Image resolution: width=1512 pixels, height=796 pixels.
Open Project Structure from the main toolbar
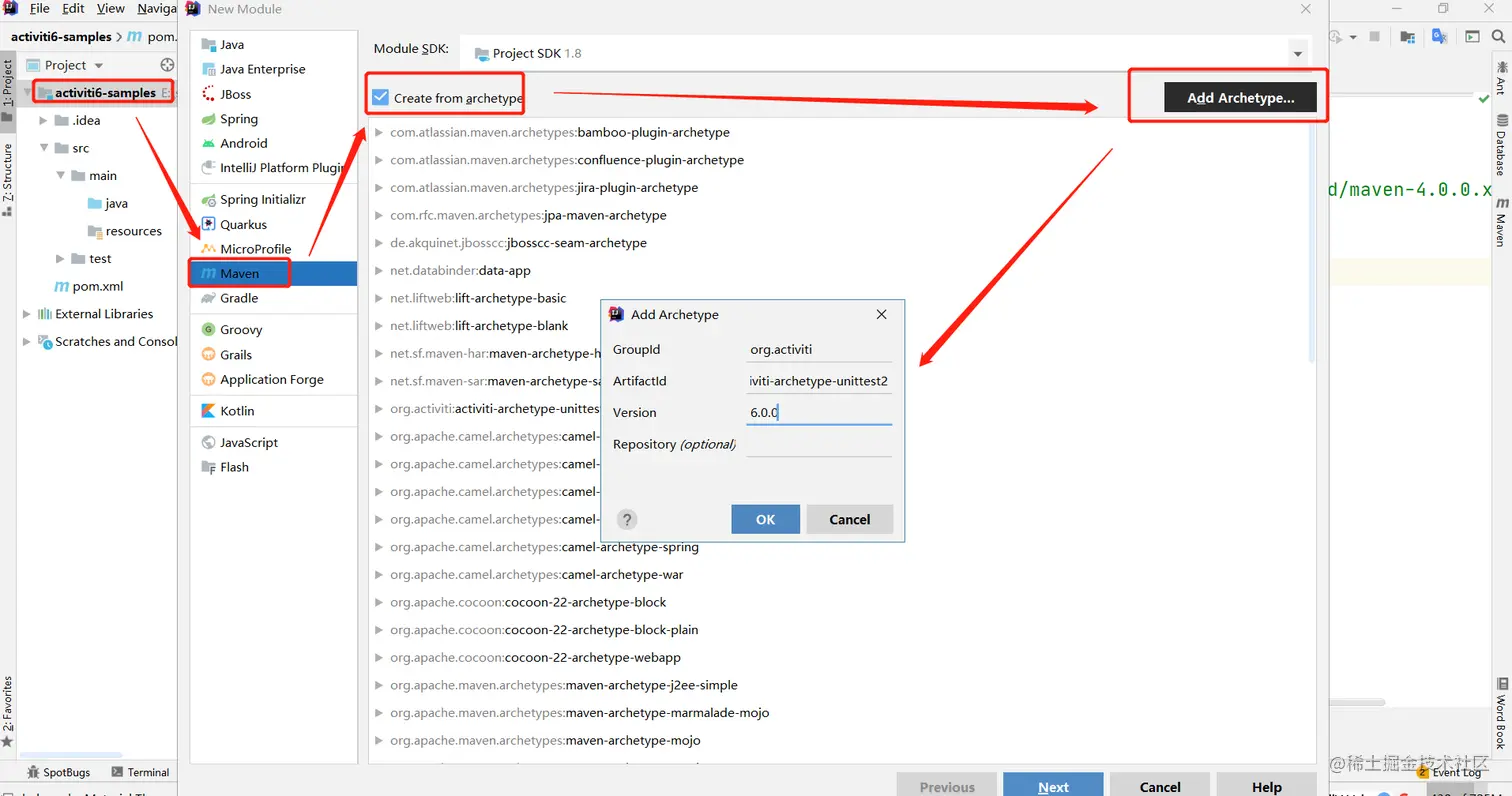pos(1407,37)
